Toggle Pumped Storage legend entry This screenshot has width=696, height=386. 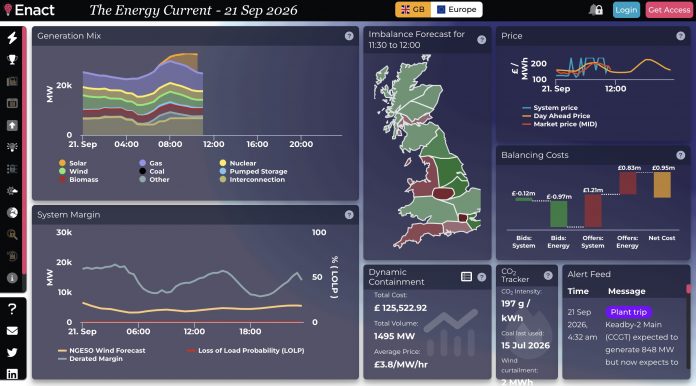(x=253, y=171)
